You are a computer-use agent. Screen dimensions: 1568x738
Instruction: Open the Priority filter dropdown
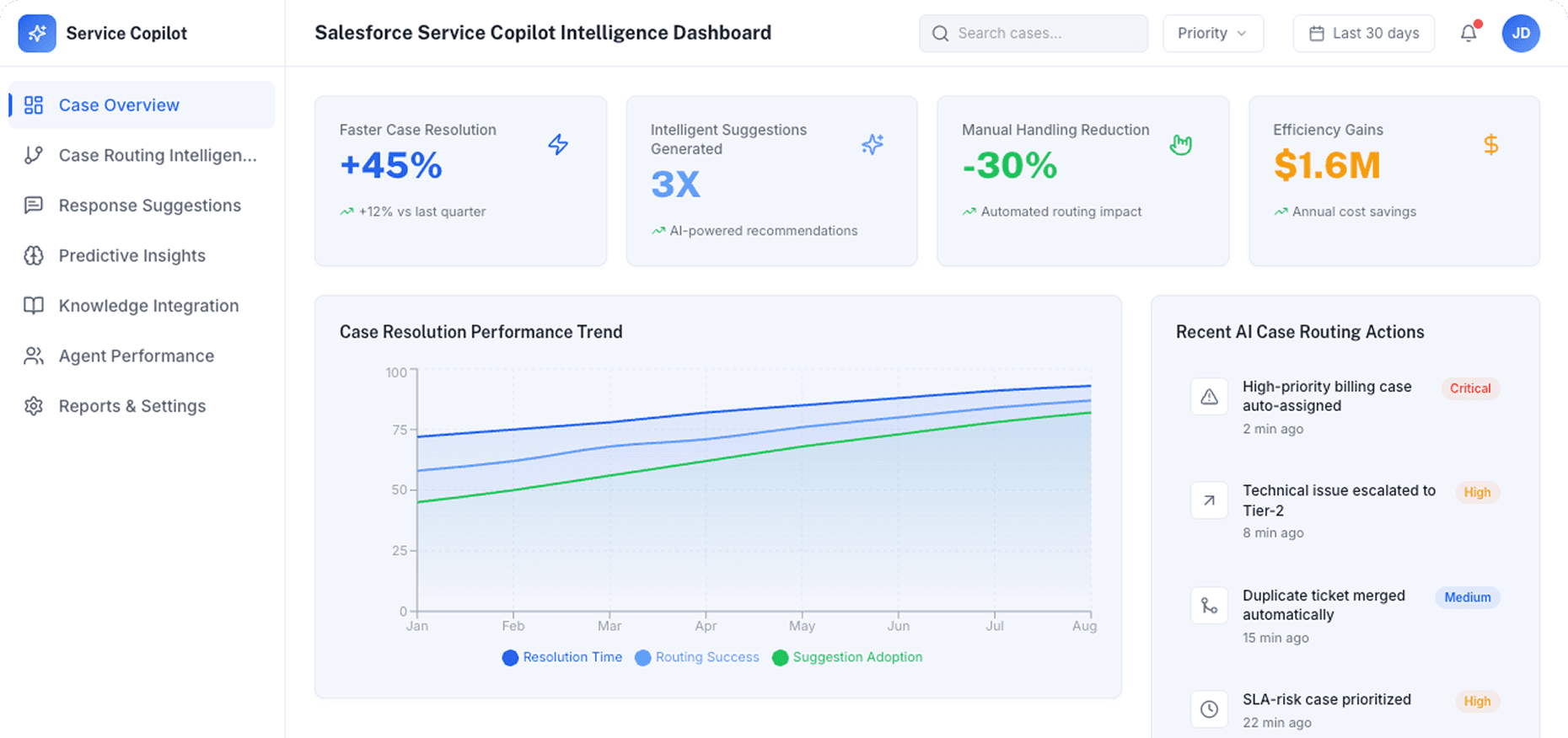(1212, 33)
